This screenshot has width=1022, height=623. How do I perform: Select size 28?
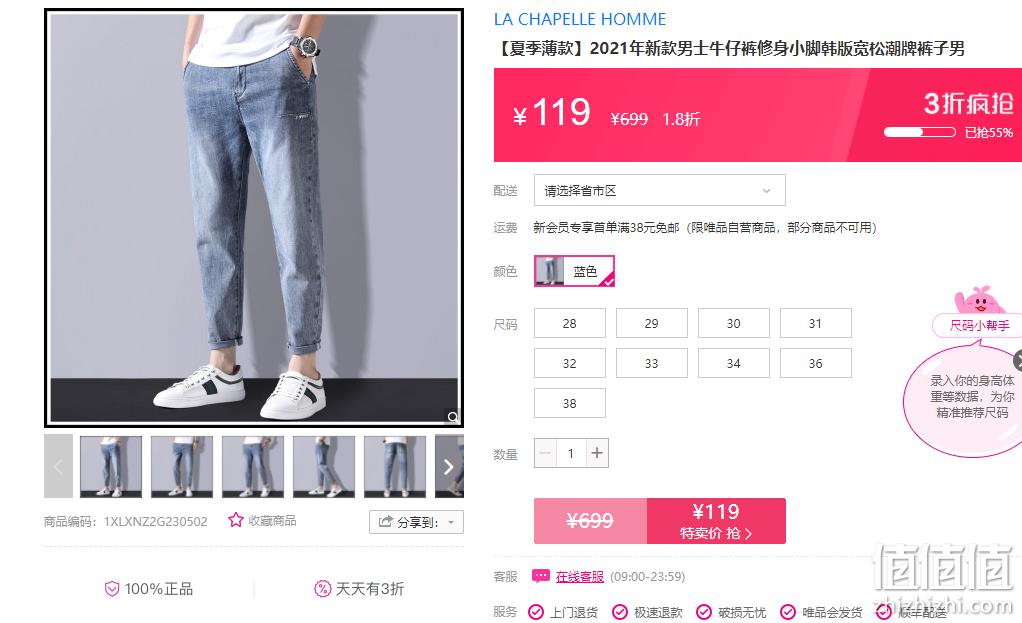[x=570, y=323]
